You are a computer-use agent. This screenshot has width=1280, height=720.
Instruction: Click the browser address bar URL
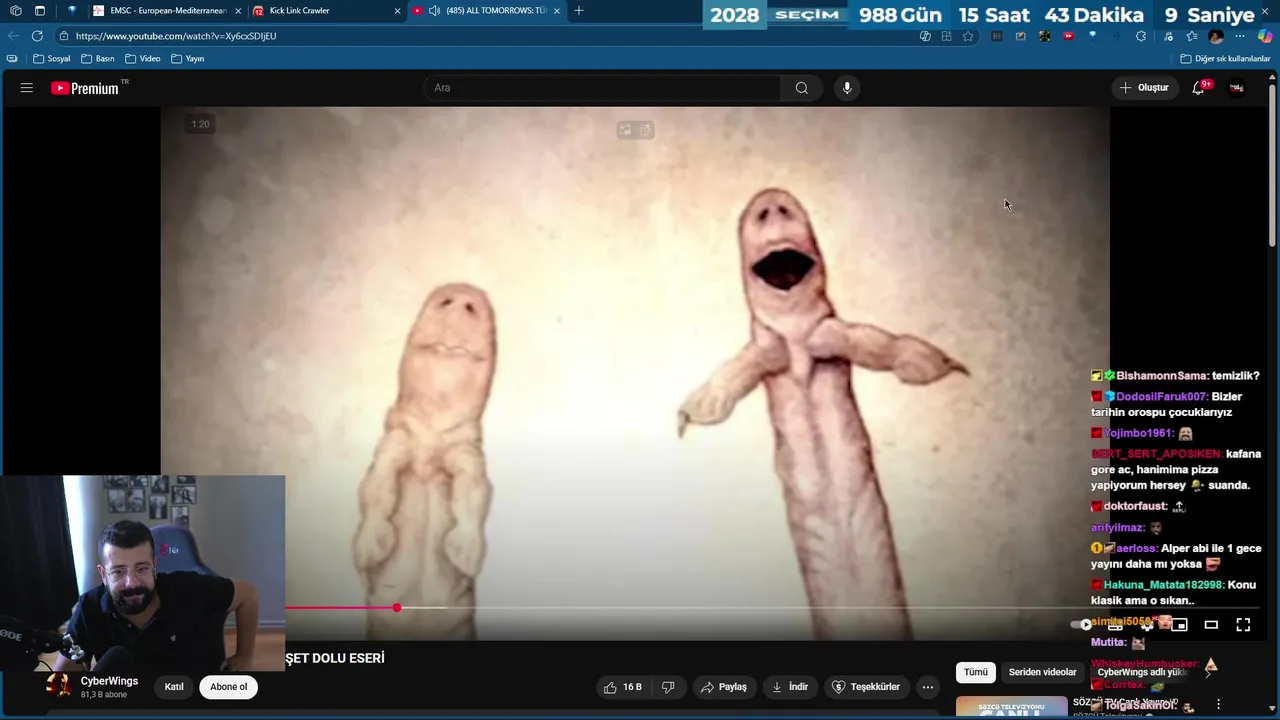176,36
